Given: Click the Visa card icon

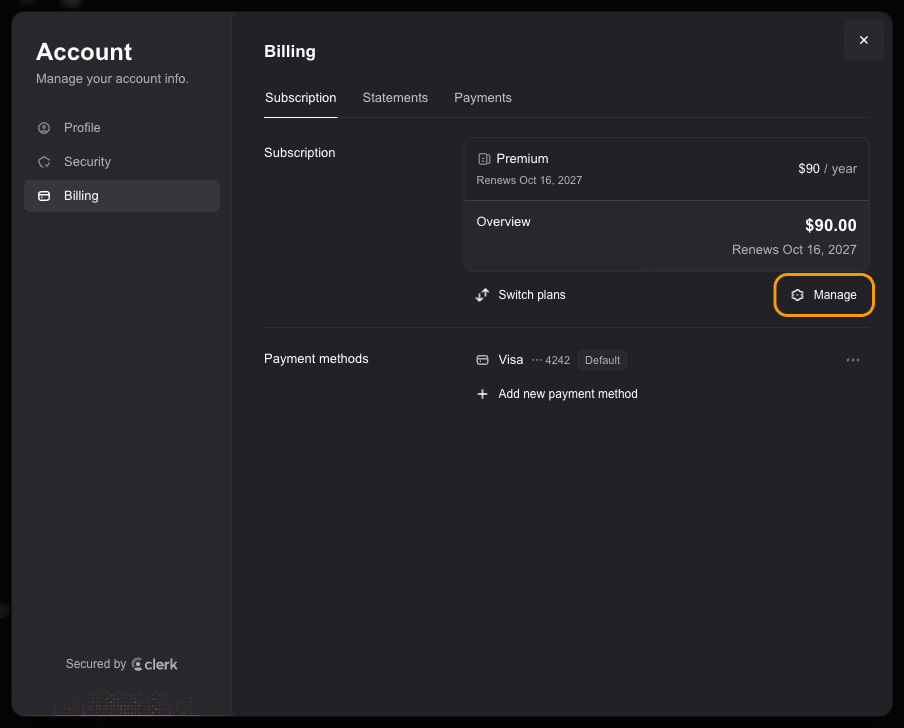Looking at the screenshot, I should 482,360.
